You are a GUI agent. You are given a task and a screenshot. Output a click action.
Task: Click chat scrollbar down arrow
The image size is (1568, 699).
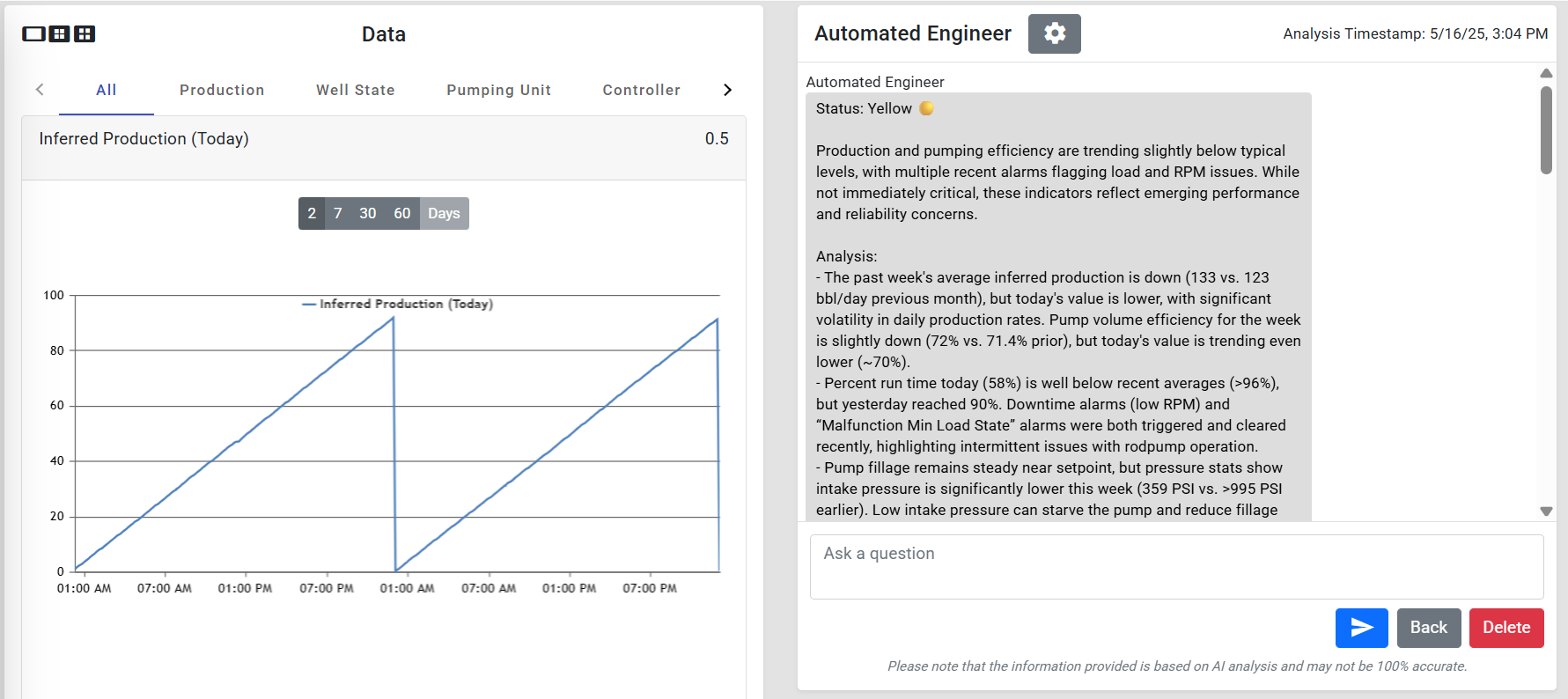[x=1546, y=511]
